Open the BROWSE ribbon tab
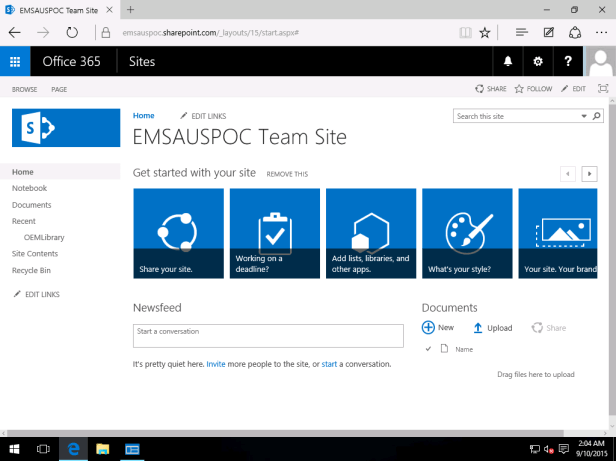Image resolution: width=616 pixels, height=461 pixels. coord(24,89)
